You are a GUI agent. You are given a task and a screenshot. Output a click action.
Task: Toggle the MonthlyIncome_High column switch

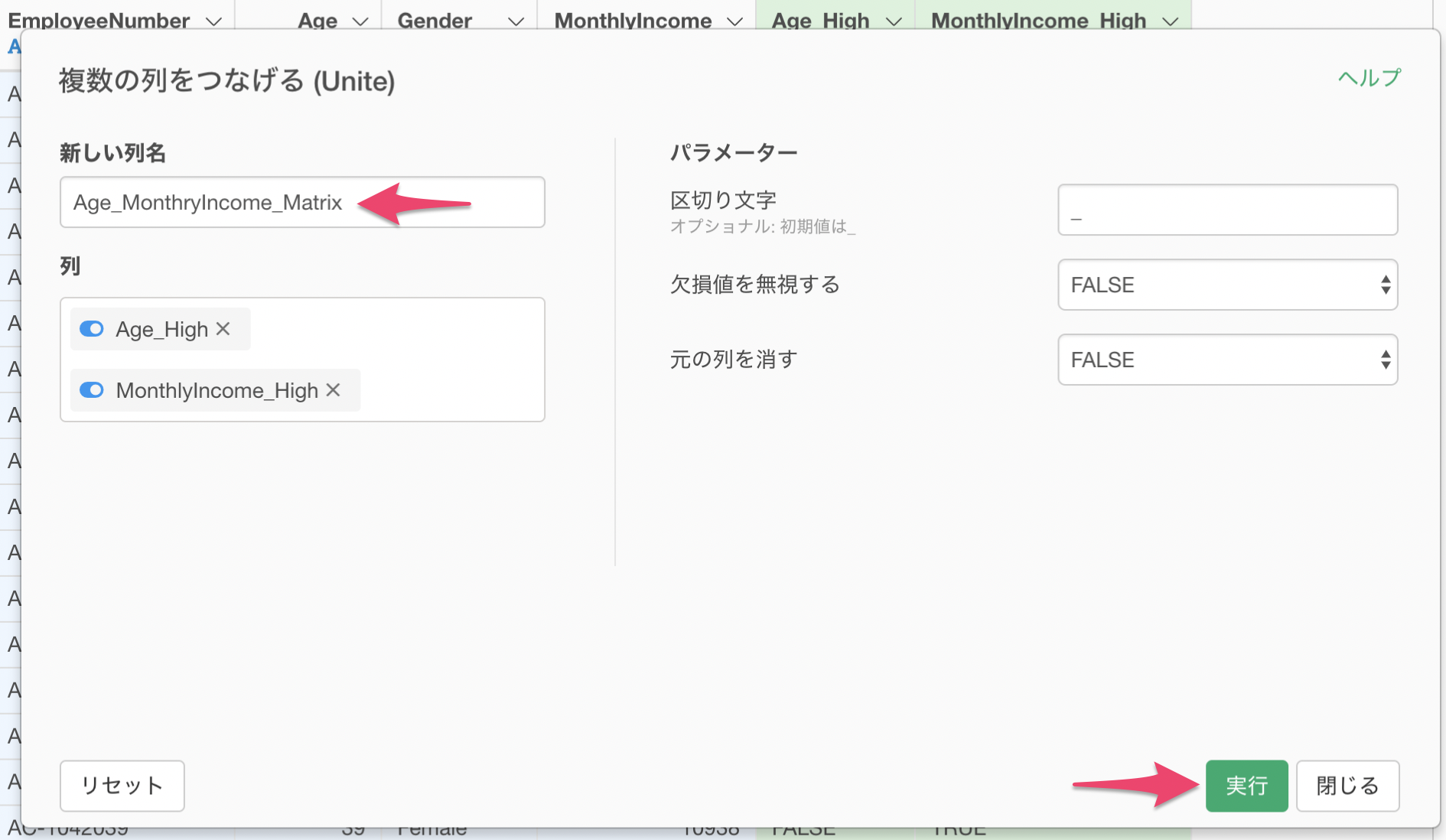click(x=92, y=390)
